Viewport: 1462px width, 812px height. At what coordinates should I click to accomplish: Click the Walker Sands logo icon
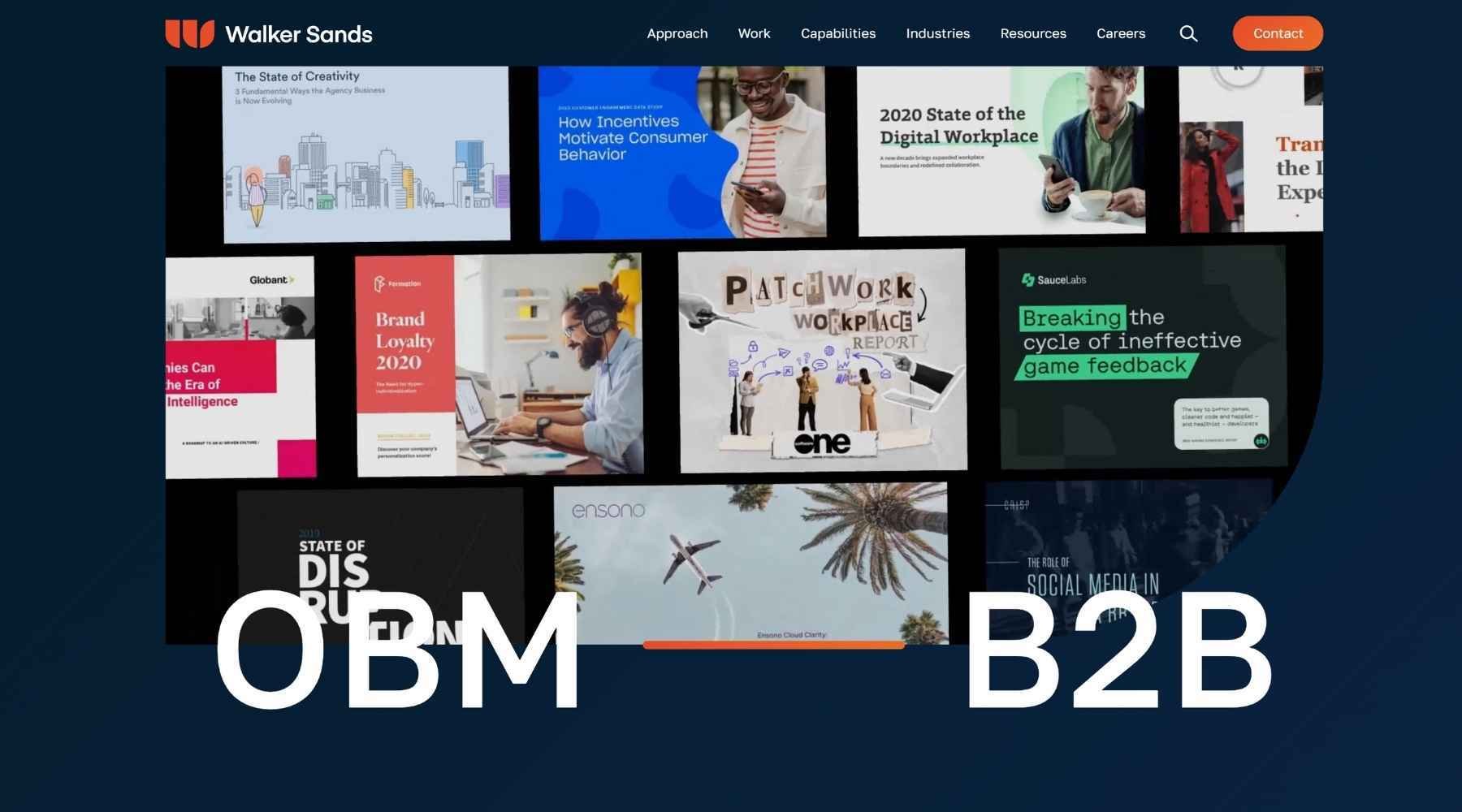pyautogui.click(x=189, y=34)
